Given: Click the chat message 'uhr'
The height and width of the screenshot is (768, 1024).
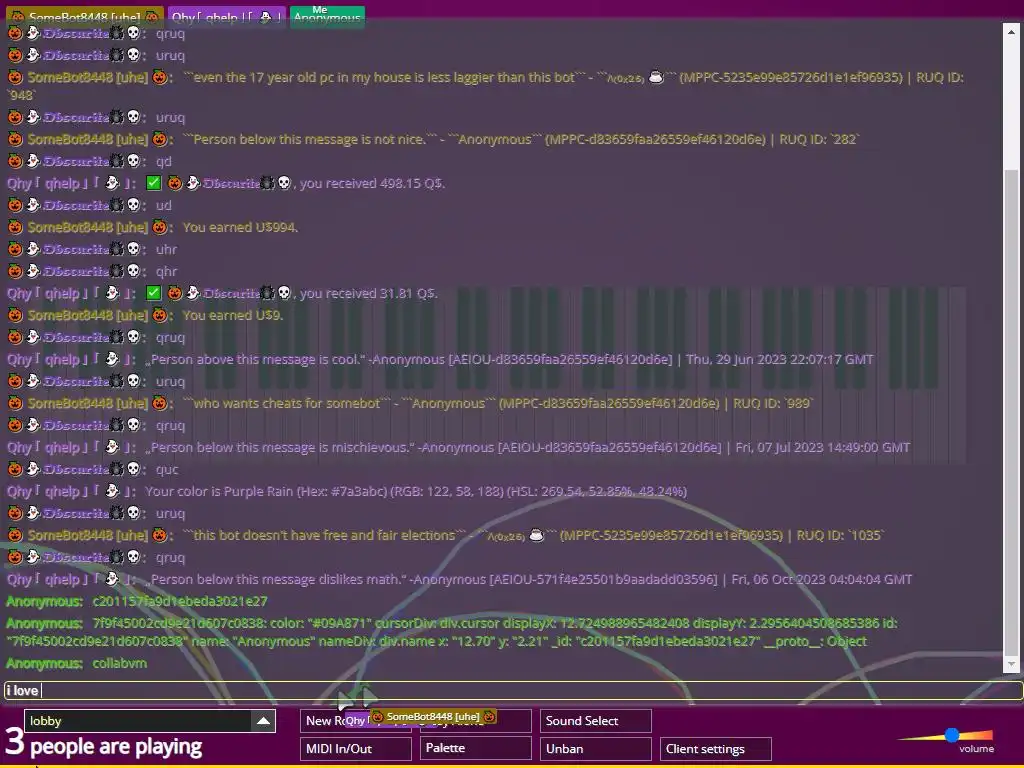Looking at the screenshot, I should tap(166, 249).
